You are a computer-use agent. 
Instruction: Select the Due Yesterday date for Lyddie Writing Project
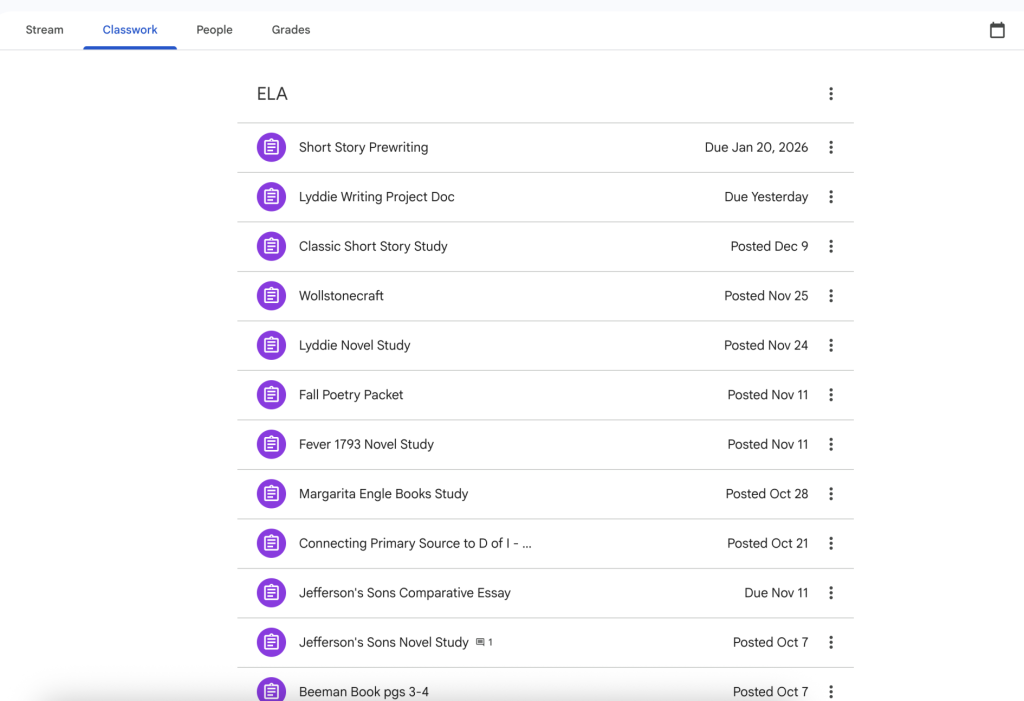click(766, 197)
